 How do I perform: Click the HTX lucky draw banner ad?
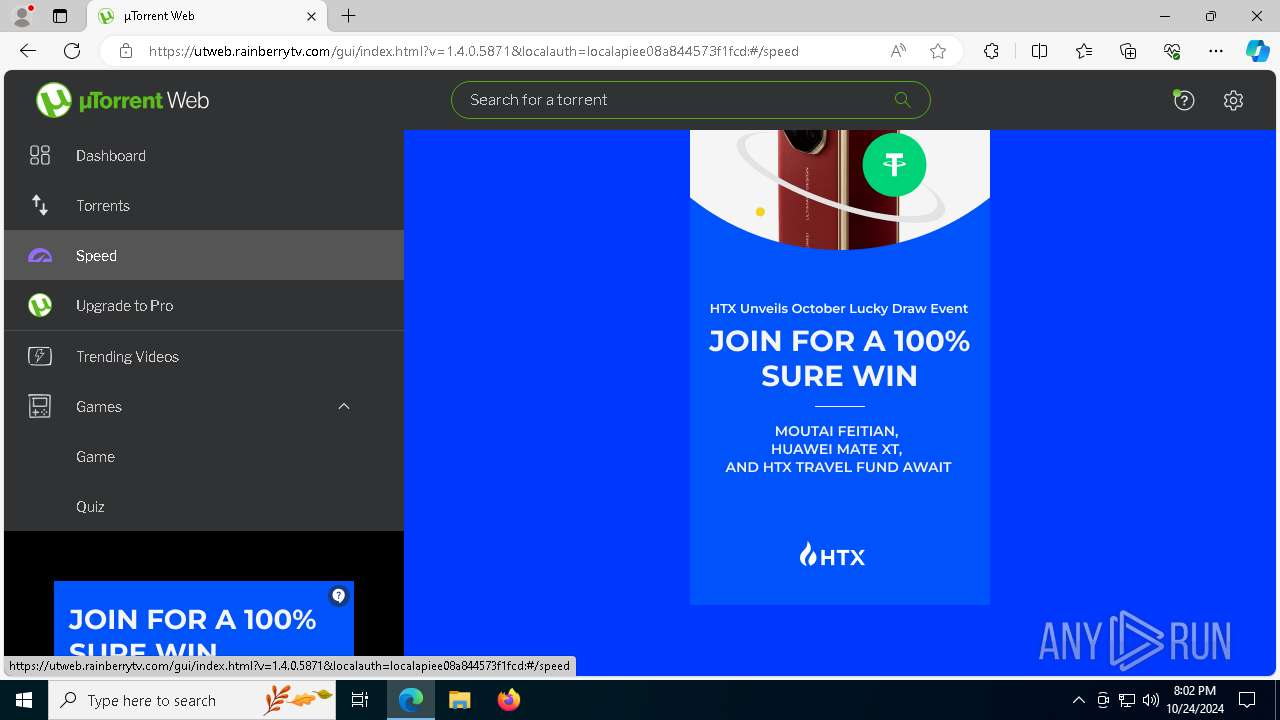click(840, 367)
